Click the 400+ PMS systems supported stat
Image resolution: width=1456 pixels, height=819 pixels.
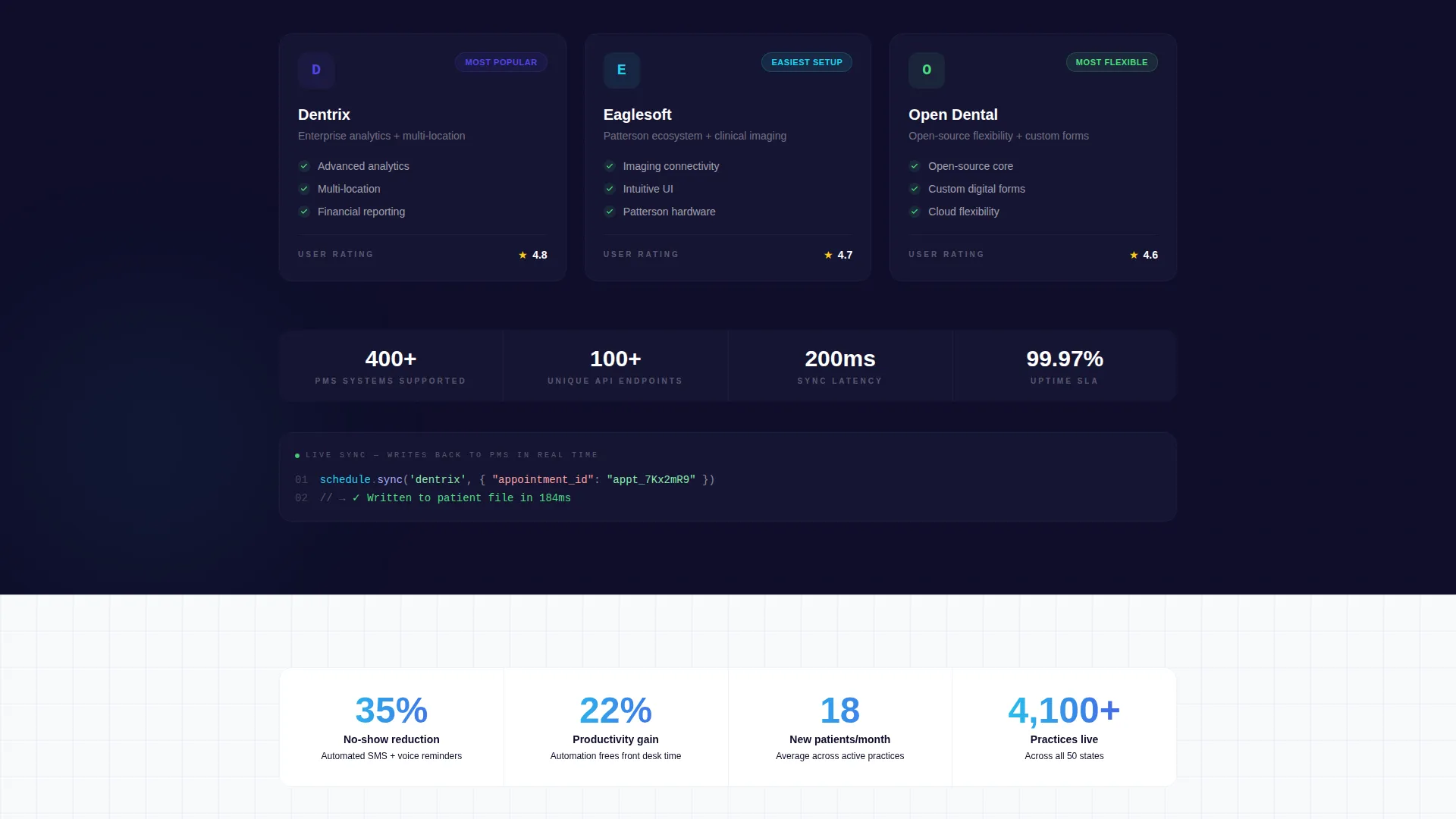click(x=391, y=366)
